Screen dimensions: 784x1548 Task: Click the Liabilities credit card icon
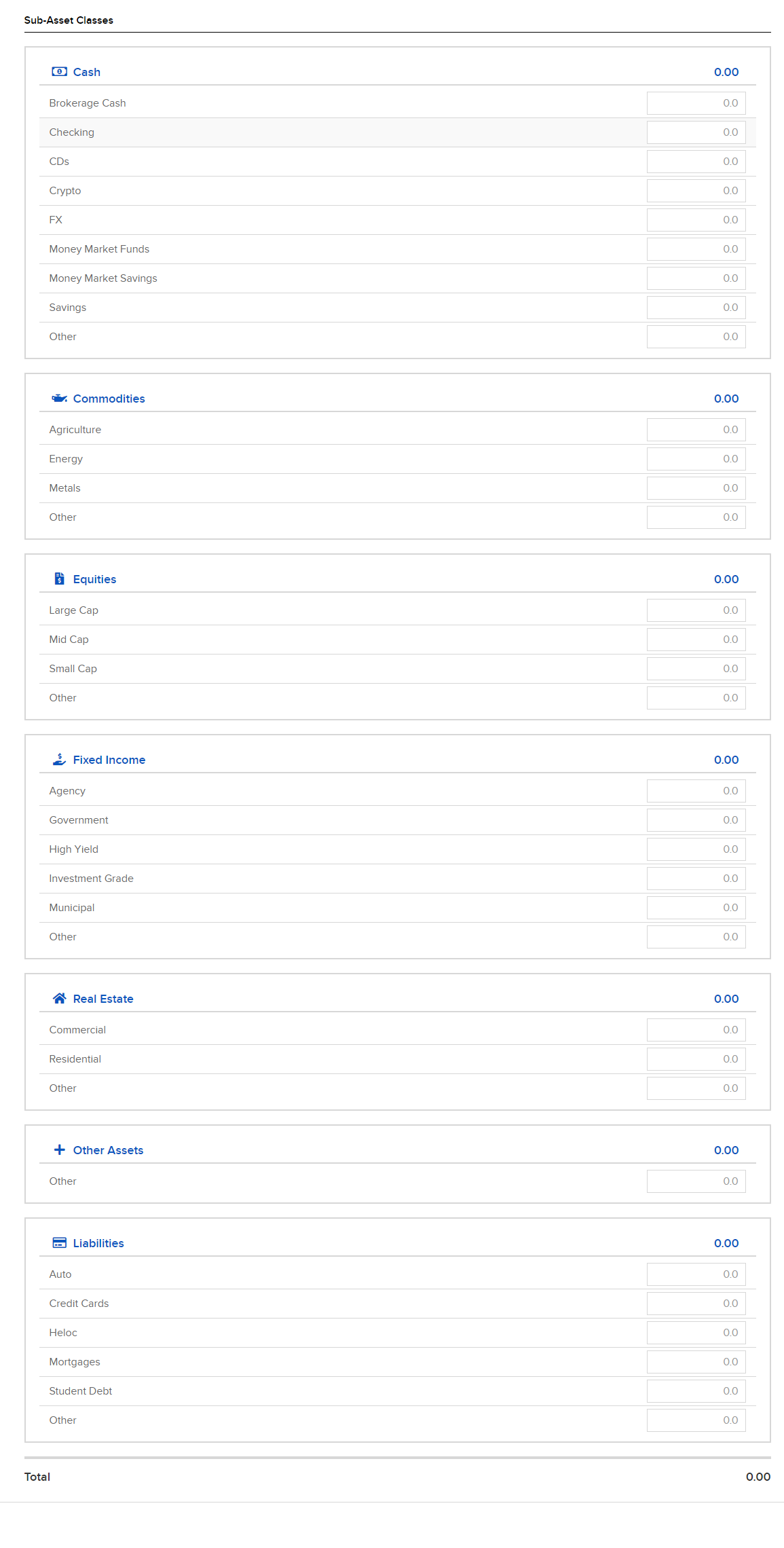point(59,1243)
